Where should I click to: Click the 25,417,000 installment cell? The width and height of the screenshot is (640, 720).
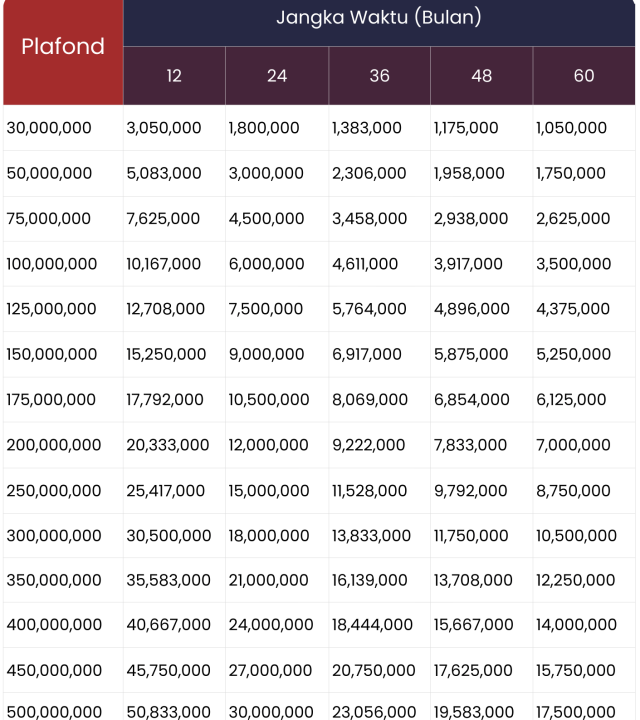[166, 490]
